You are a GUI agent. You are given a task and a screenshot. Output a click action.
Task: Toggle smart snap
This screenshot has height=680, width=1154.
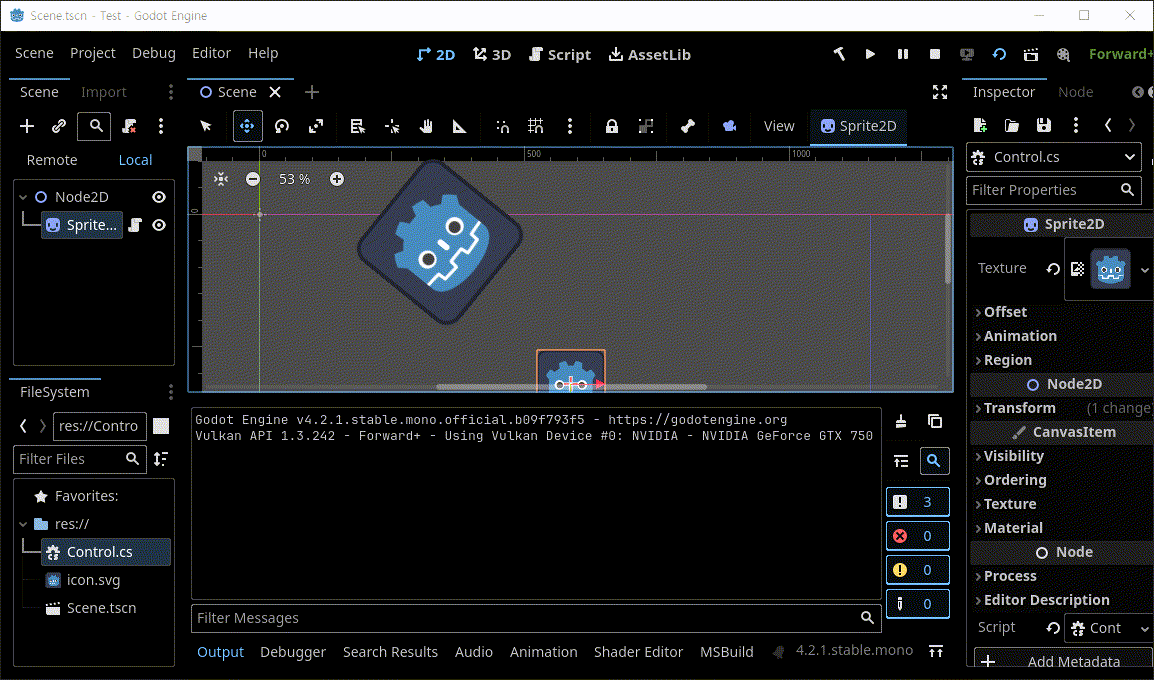(503, 126)
